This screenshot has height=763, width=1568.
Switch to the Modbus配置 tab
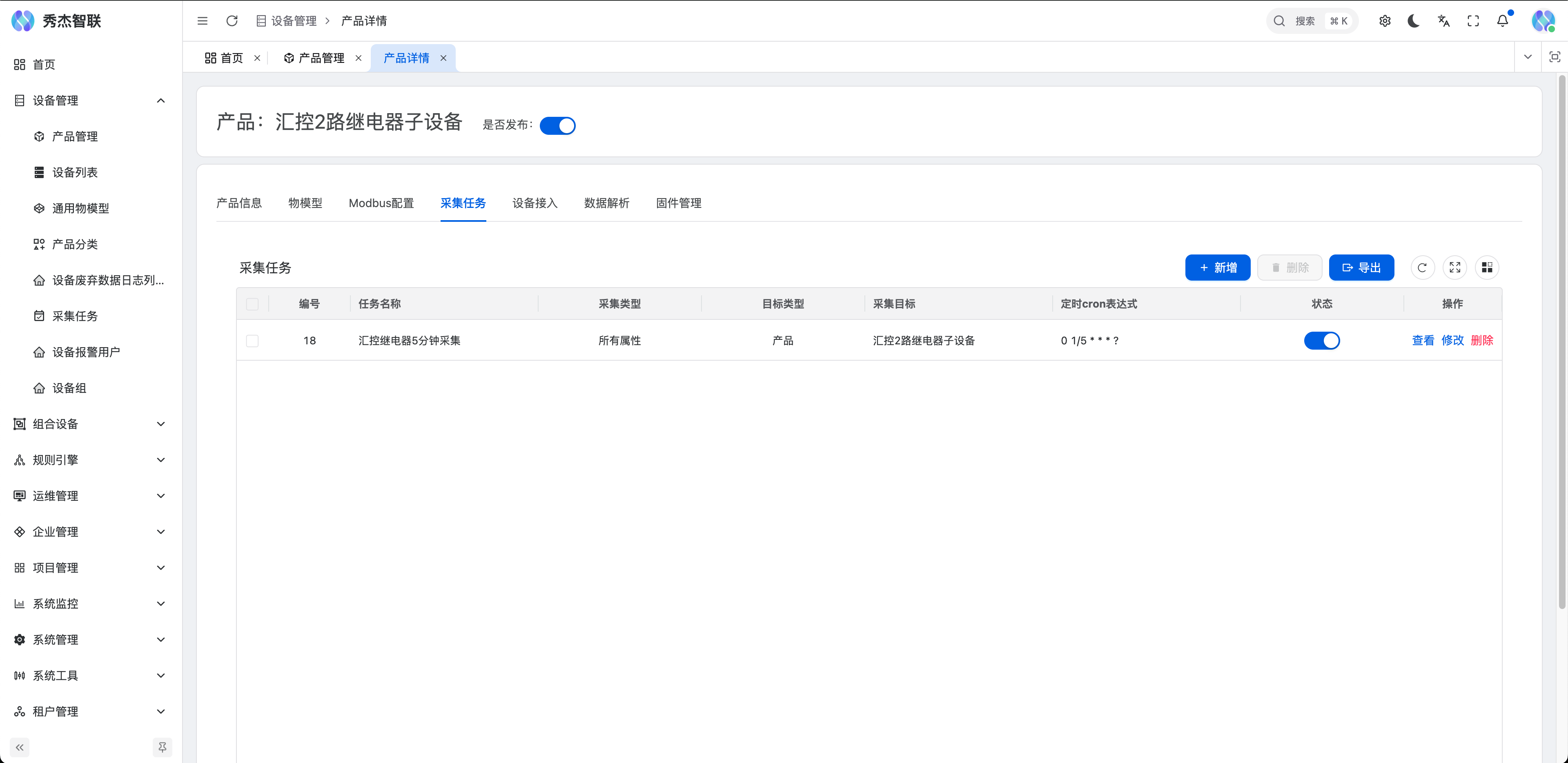pos(381,203)
